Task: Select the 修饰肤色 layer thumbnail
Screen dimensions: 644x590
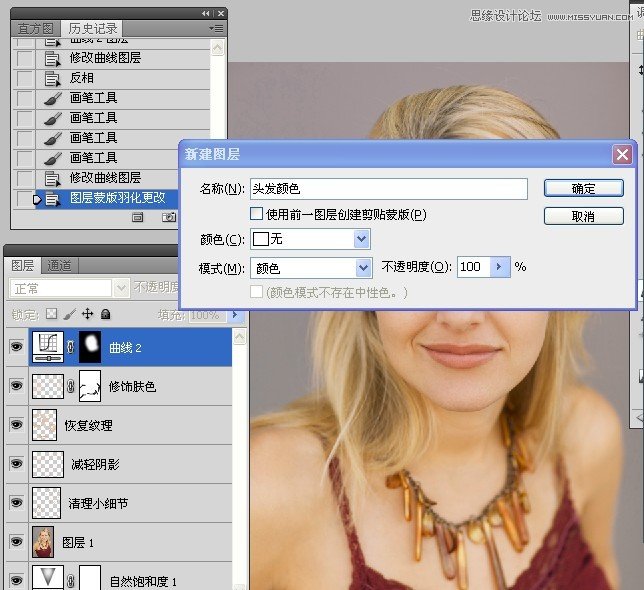Action: tap(48, 386)
